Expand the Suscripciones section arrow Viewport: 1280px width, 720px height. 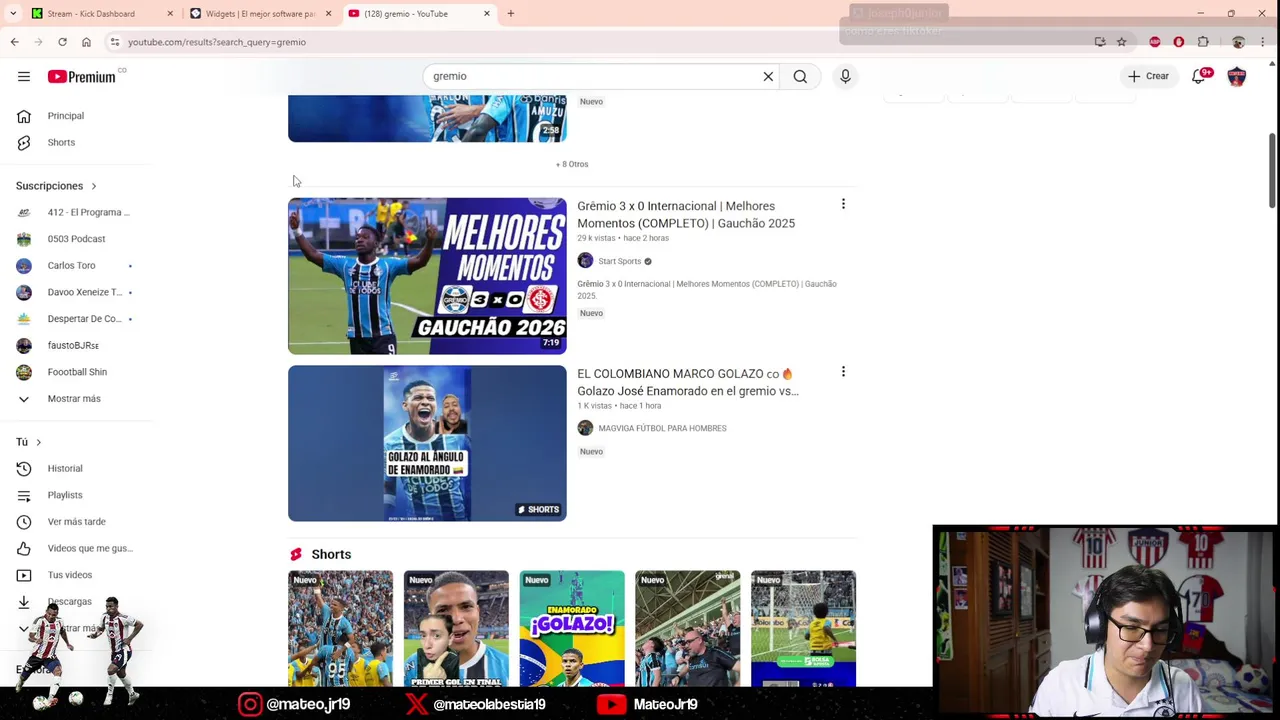point(94,186)
